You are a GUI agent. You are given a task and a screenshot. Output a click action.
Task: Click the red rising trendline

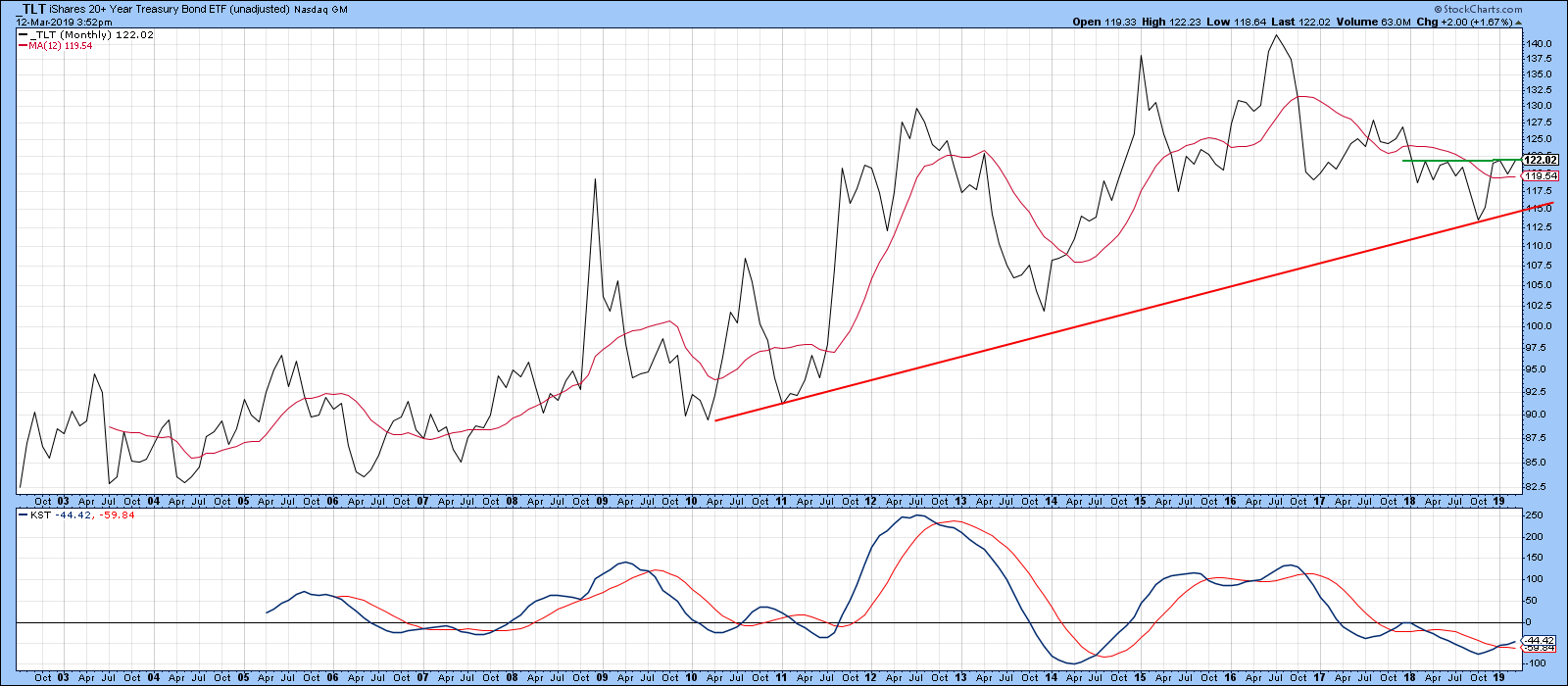[x=1127, y=313]
